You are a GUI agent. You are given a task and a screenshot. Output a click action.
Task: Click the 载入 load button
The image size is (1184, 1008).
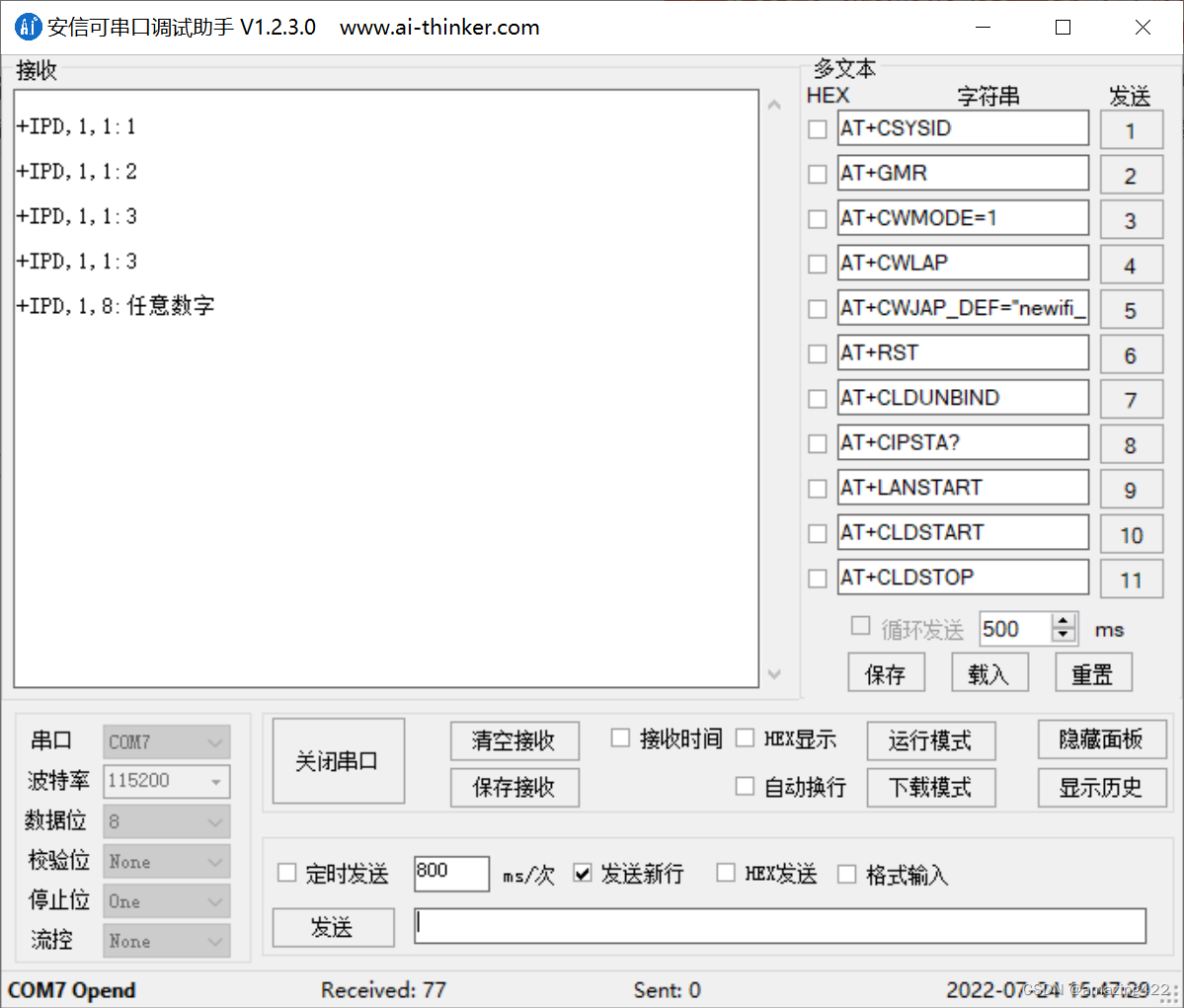click(989, 672)
